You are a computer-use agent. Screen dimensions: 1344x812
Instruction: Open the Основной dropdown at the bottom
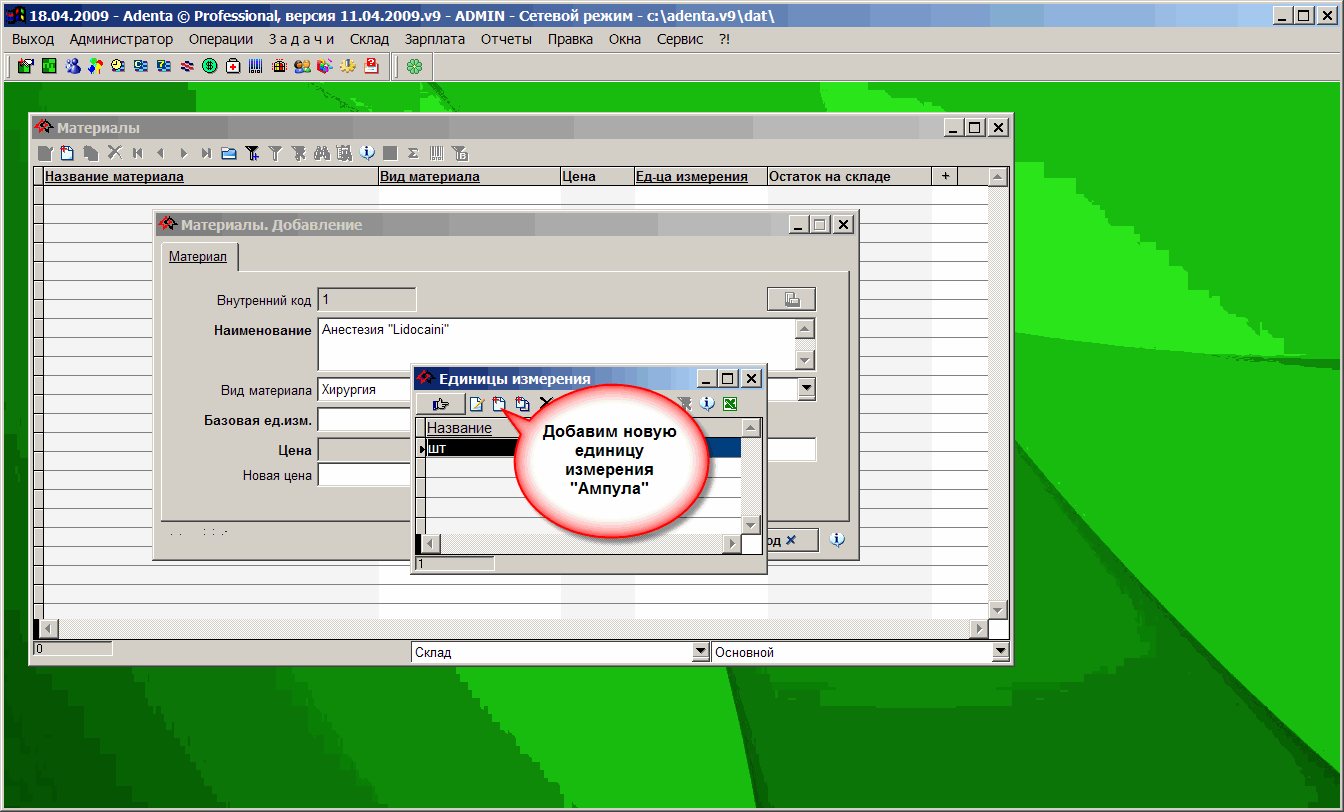point(1001,652)
